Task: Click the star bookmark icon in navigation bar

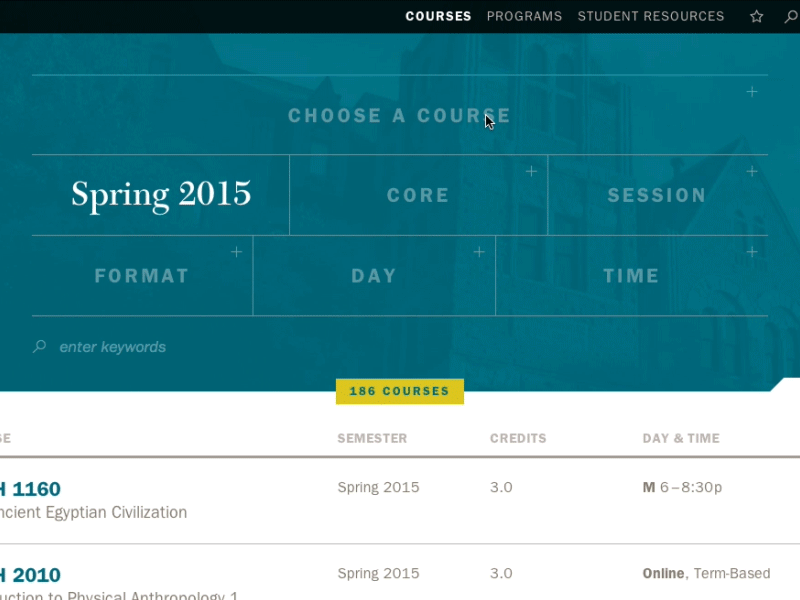Action: tap(757, 16)
